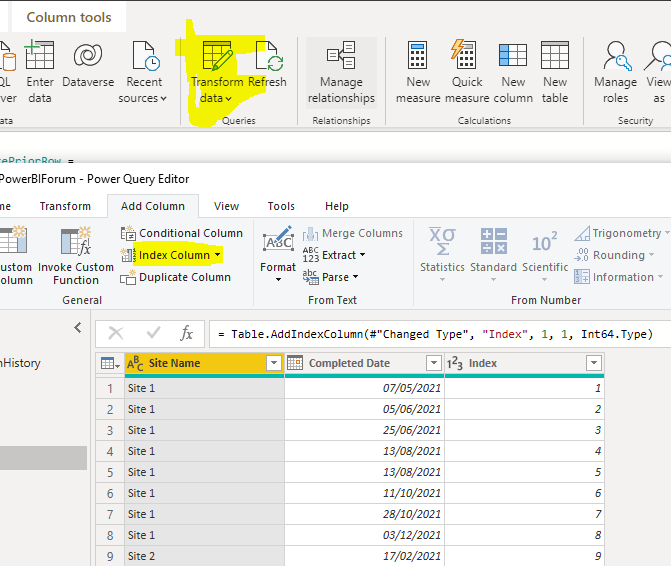This screenshot has height=566, width=671.
Task: Open the Rounding dropdown
Action: click(x=614, y=255)
